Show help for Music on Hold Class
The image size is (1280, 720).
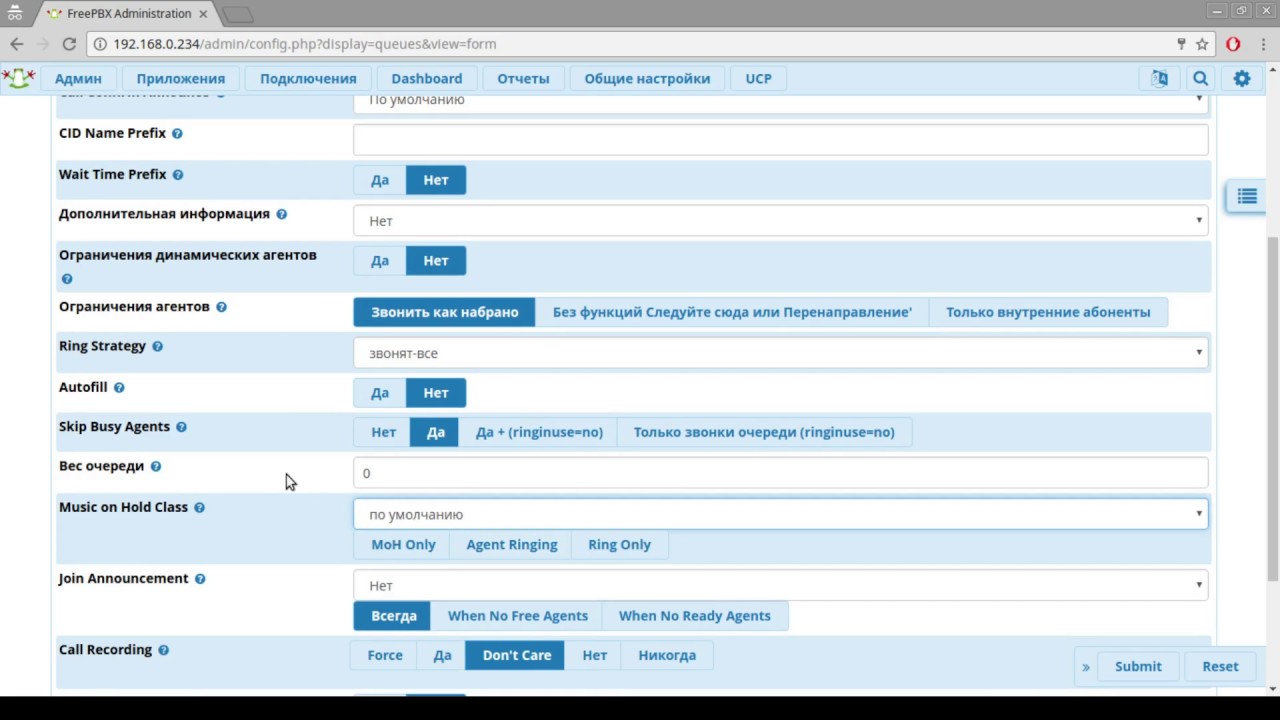click(x=199, y=508)
